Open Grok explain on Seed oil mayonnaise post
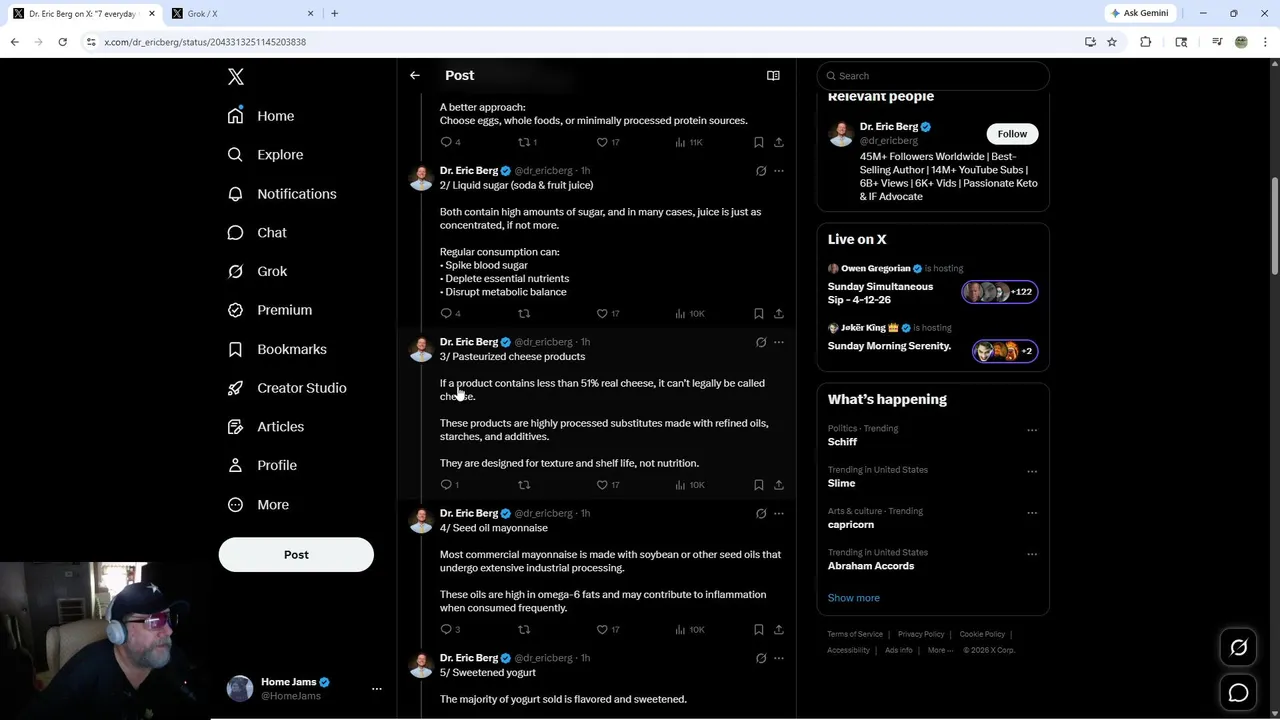Image resolution: width=1280 pixels, height=720 pixels. click(x=761, y=513)
